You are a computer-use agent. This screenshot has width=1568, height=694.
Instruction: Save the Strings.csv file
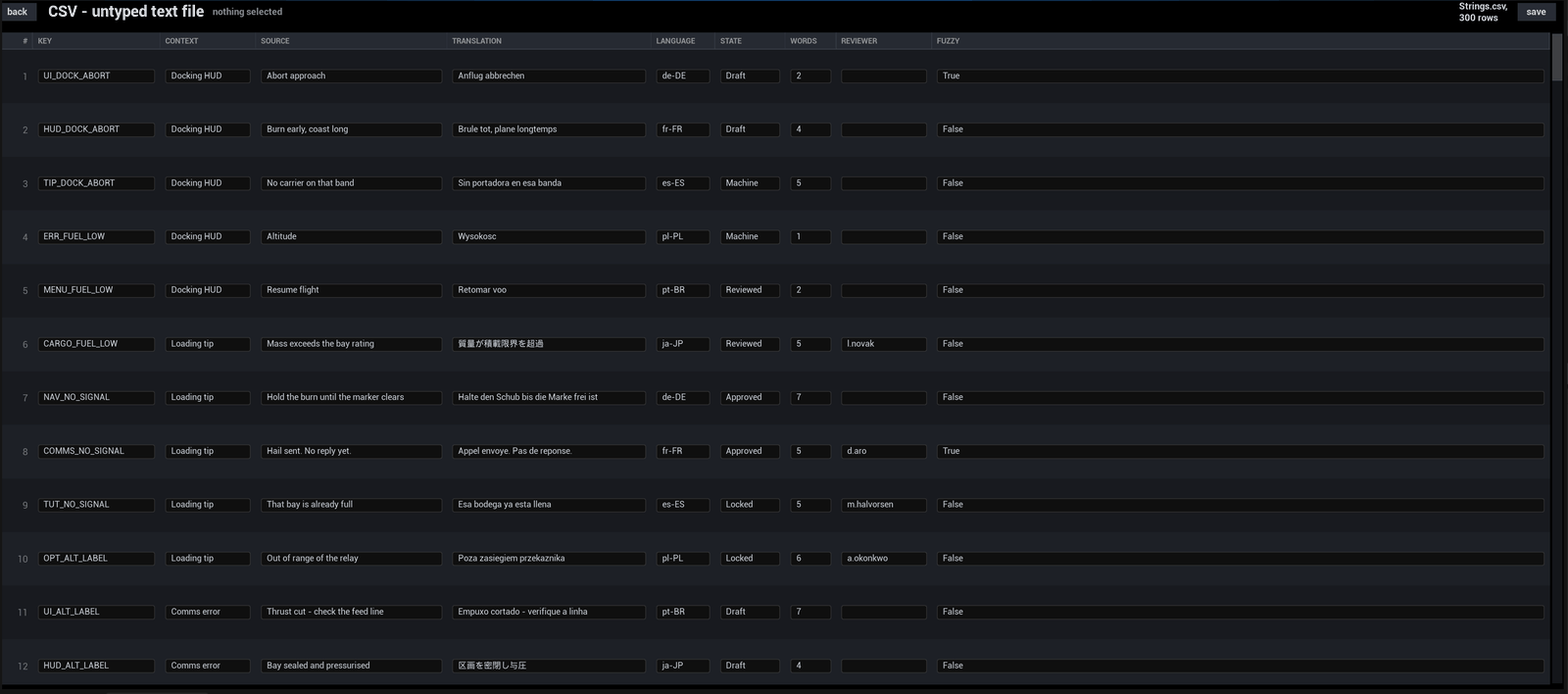pos(1536,12)
